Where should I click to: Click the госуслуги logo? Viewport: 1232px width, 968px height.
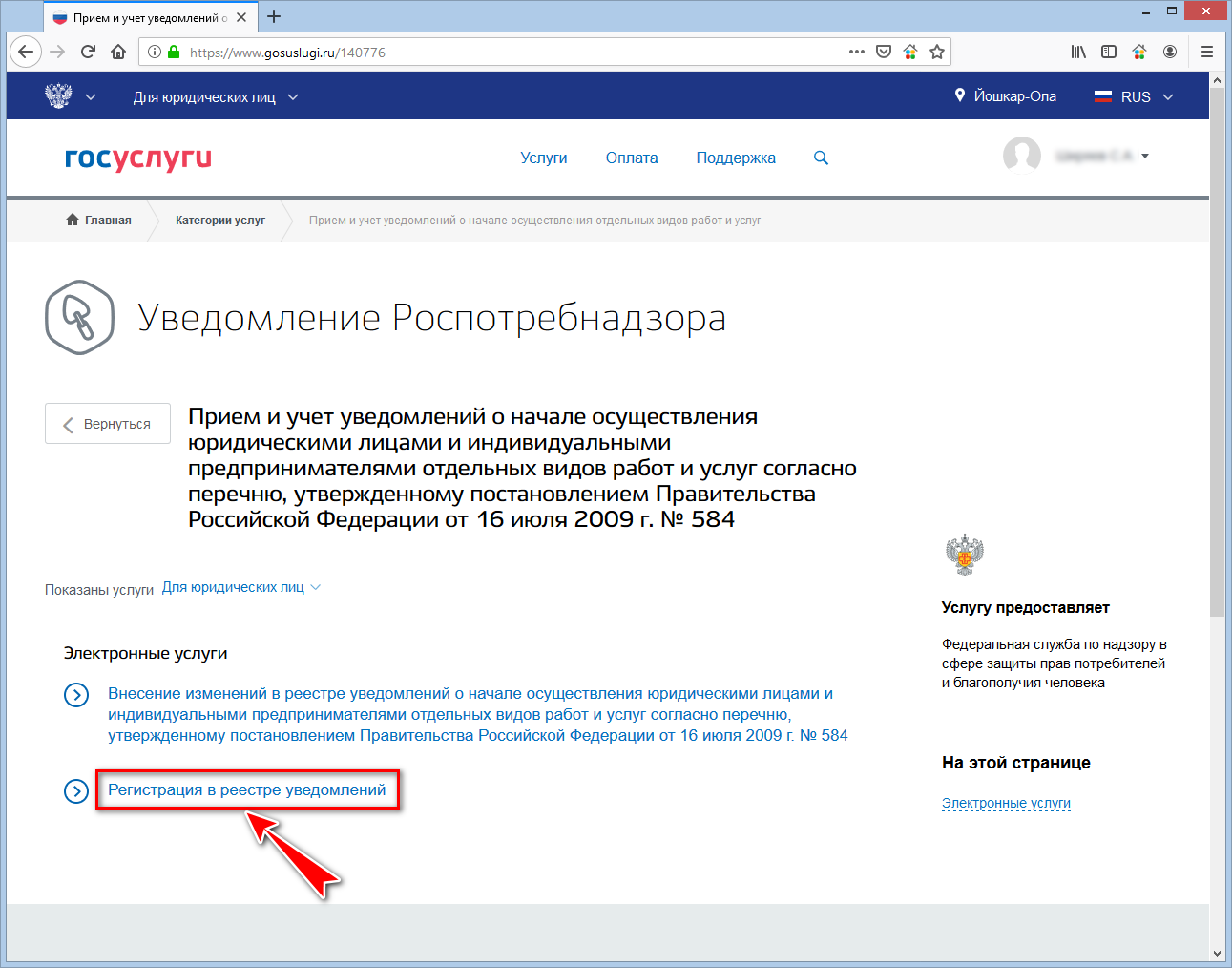138,158
